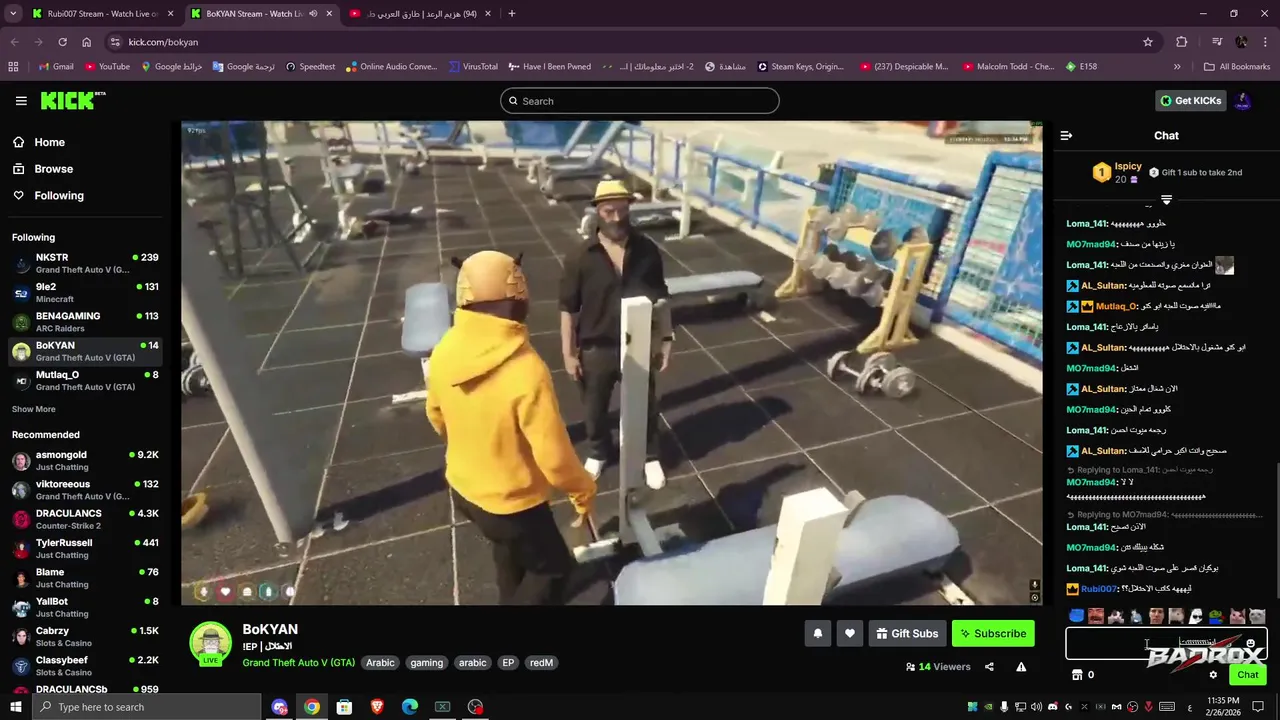This screenshot has width=1280, height=720.
Task: Open TylerRussell recommended channel
Action: (x=85, y=548)
